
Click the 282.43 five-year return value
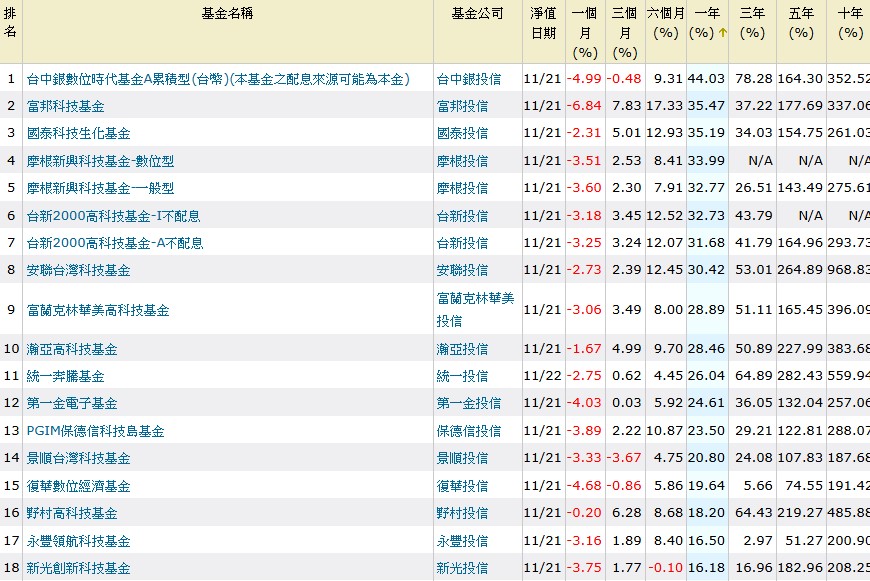(x=800, y=376)
